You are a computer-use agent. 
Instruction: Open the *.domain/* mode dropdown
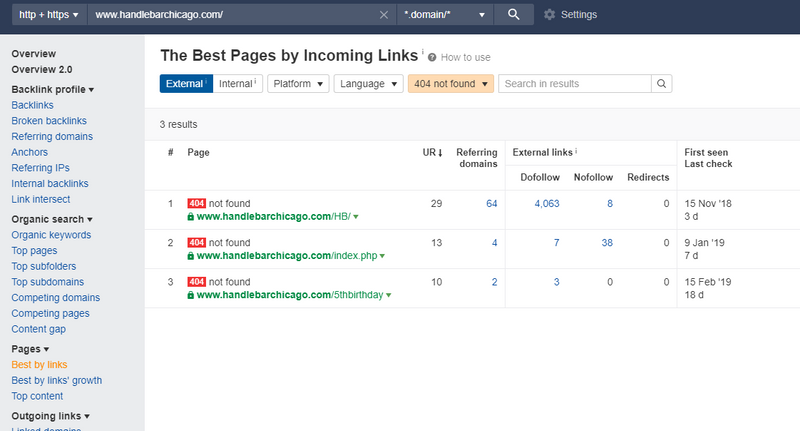click(444, 14)
